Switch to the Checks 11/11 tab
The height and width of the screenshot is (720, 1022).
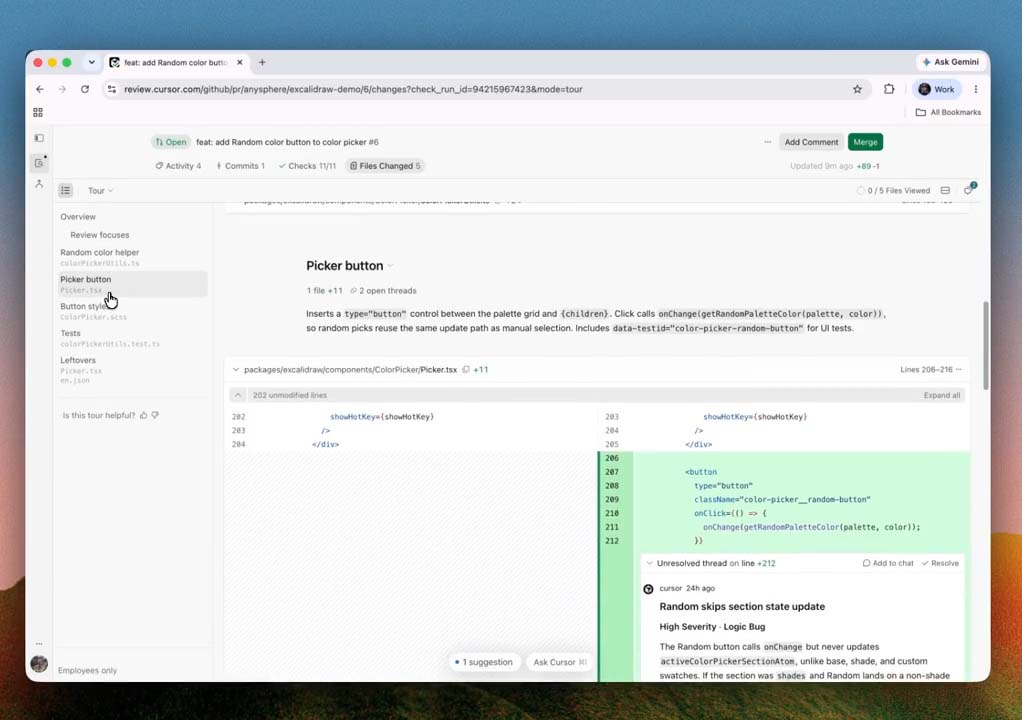pos(307,166)
